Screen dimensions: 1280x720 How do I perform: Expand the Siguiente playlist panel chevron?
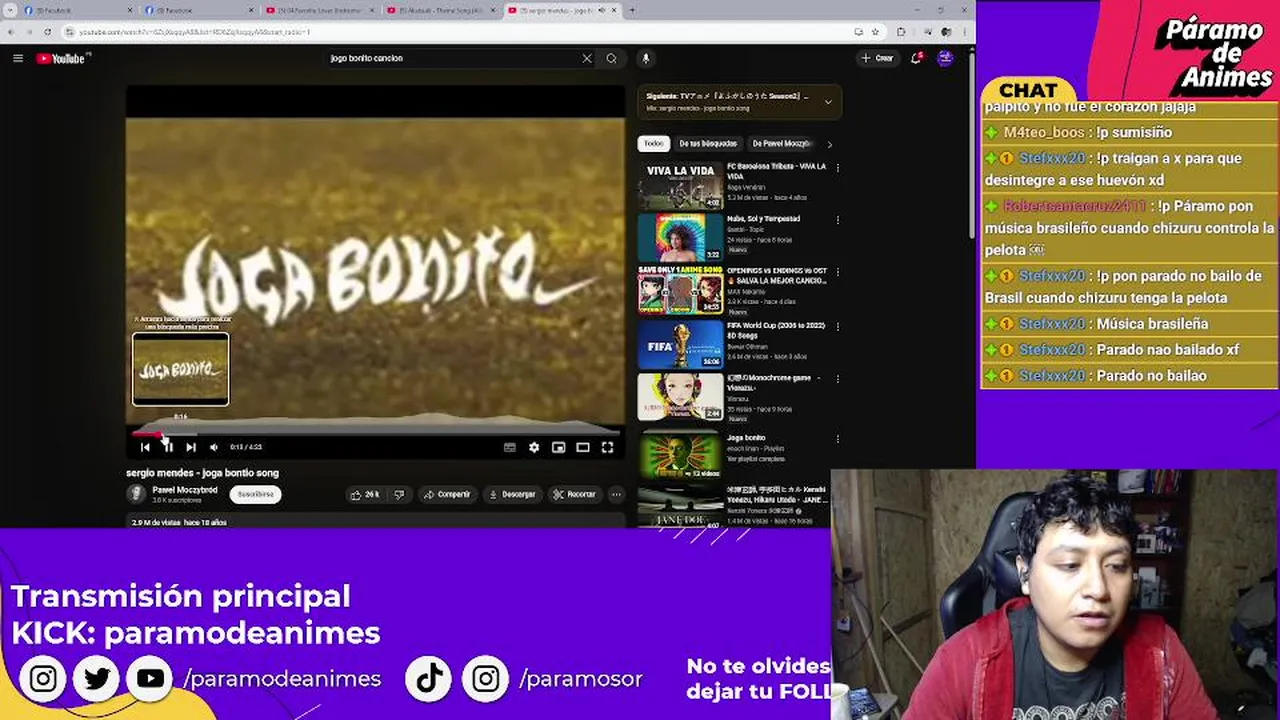(827, 101)
